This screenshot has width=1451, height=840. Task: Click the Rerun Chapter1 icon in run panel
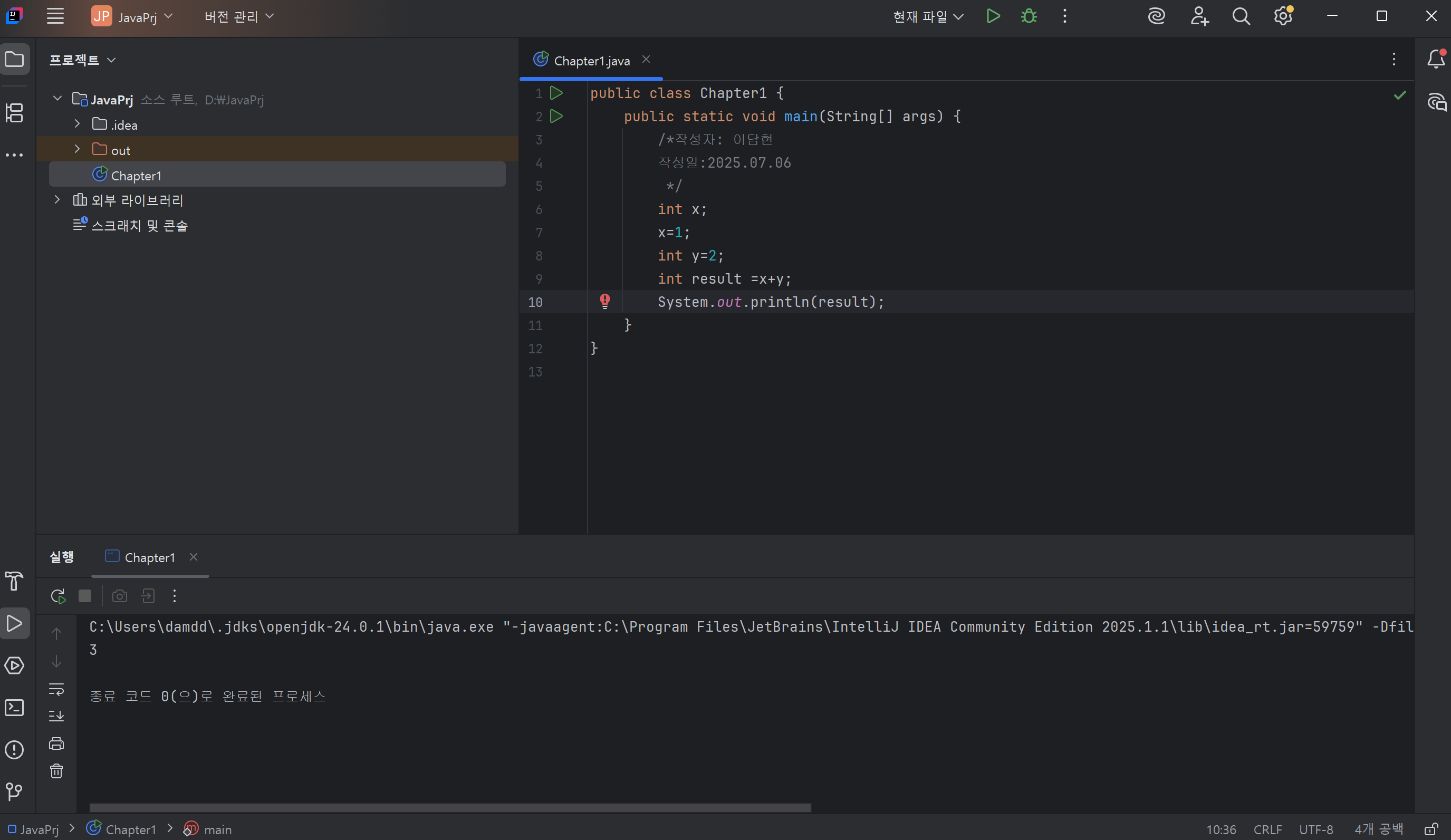[x=57, y=596]
